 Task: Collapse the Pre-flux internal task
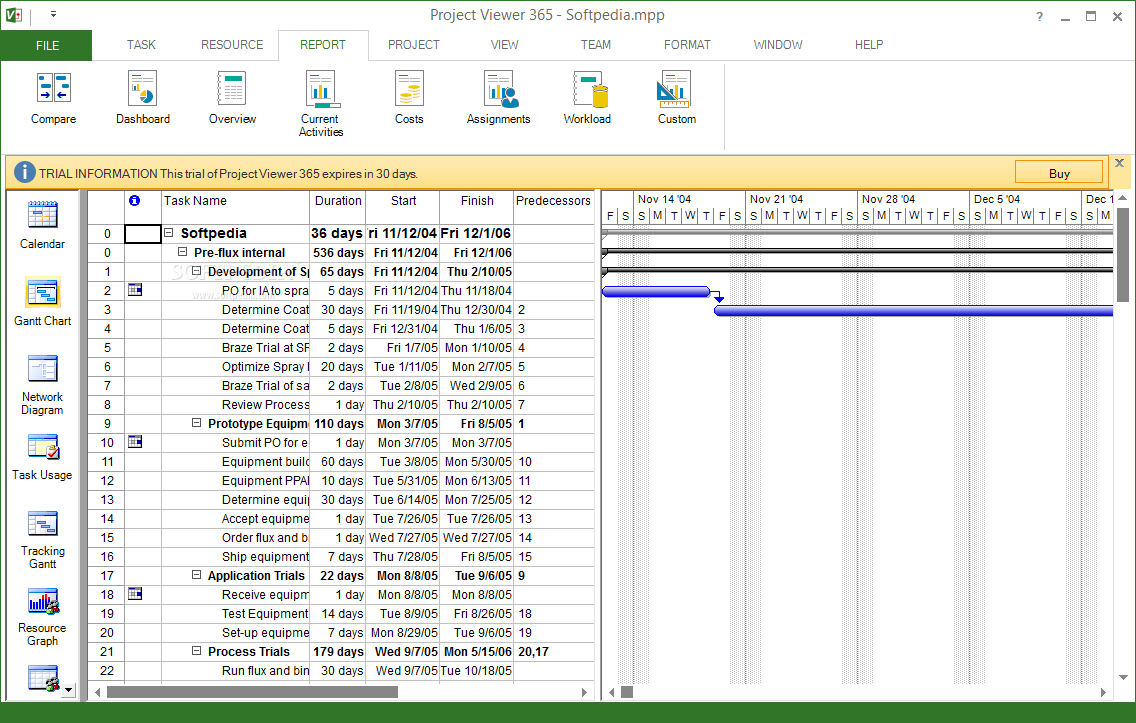point(183,252)
